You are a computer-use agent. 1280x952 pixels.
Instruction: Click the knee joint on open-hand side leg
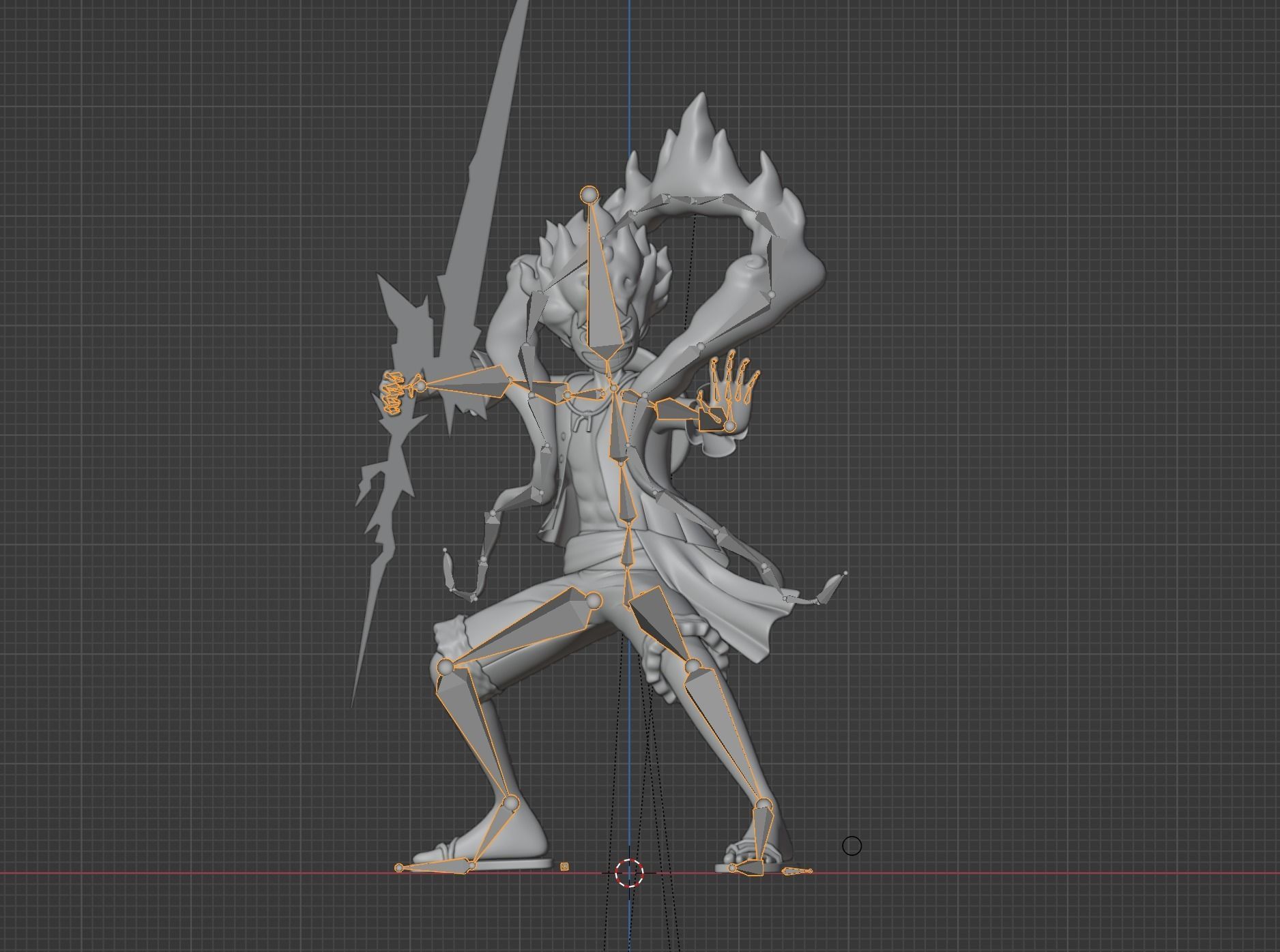click(693, 666)
